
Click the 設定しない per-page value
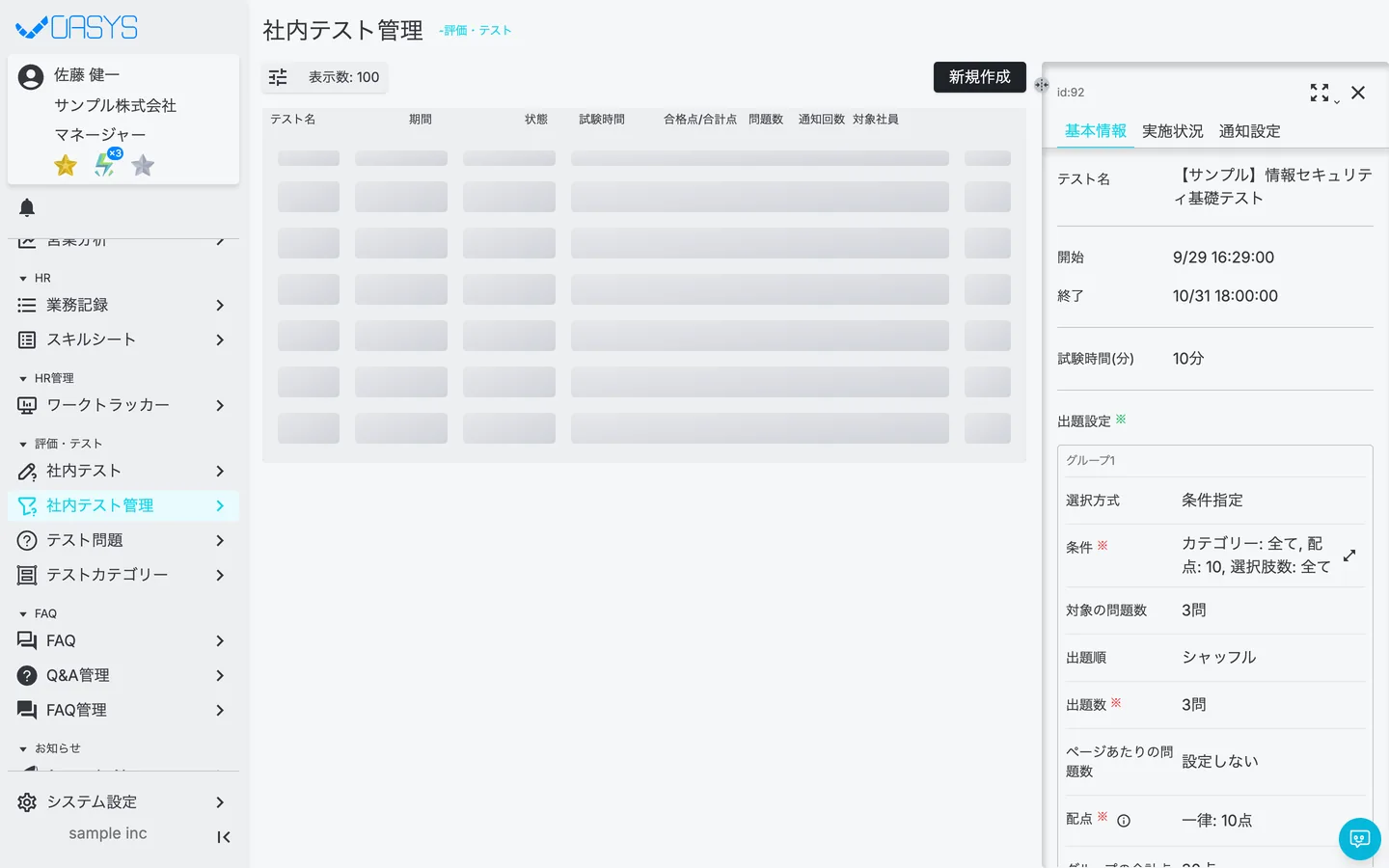pyautogui.click(x=1220, y=762)
